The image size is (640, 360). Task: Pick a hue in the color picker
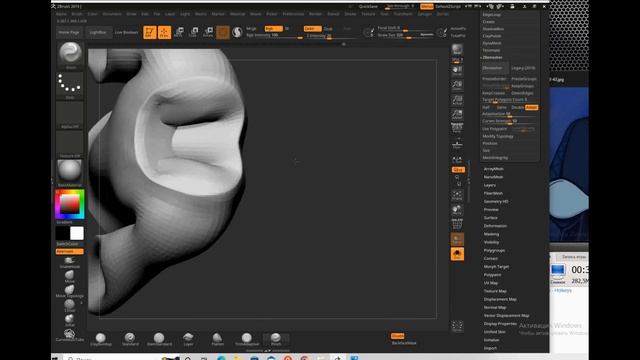[x=70, y=204]
